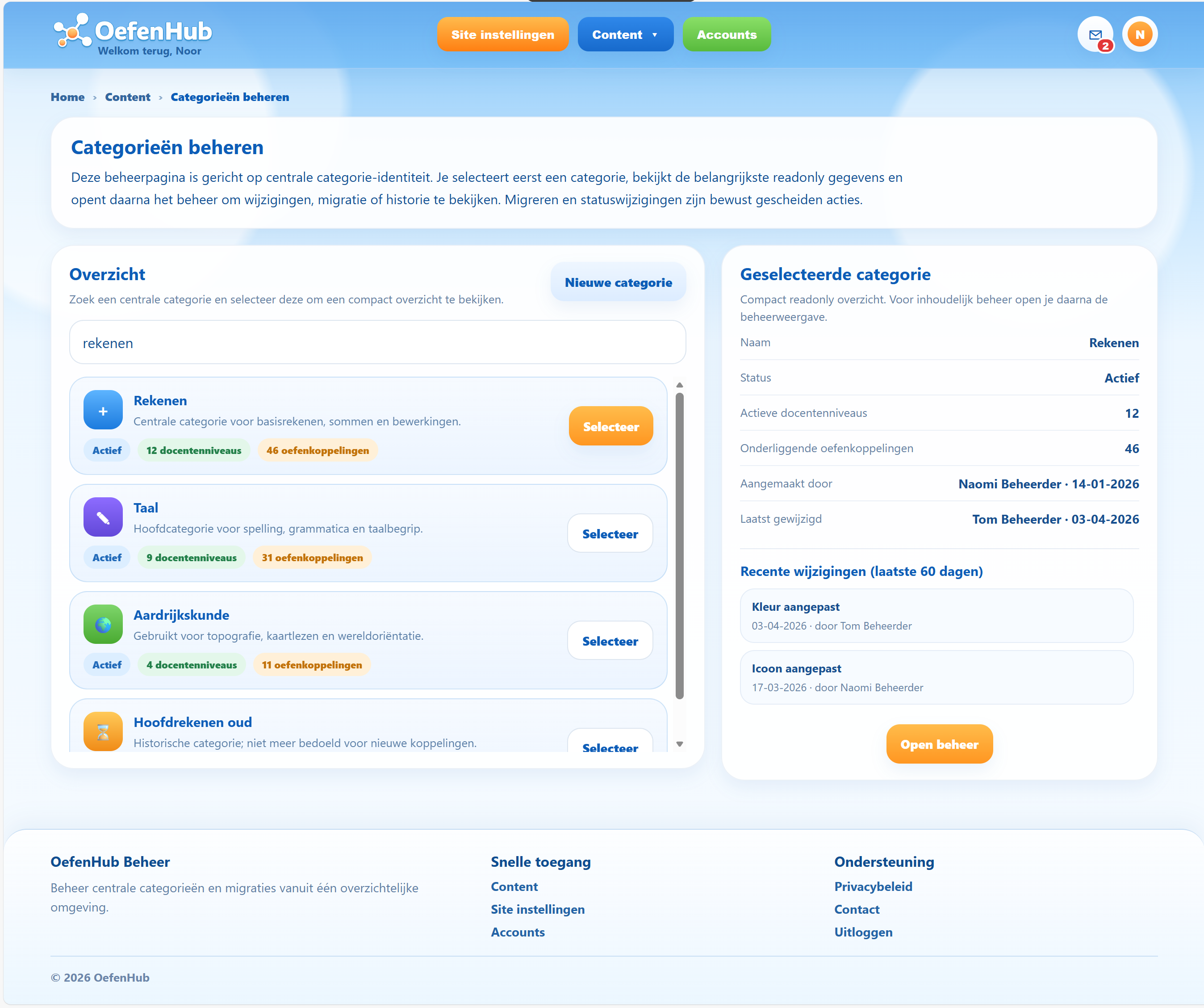Click the category list scrollbar thumb
The width and height of the screenshot is (1204, 1008).
tap(679, 546)
